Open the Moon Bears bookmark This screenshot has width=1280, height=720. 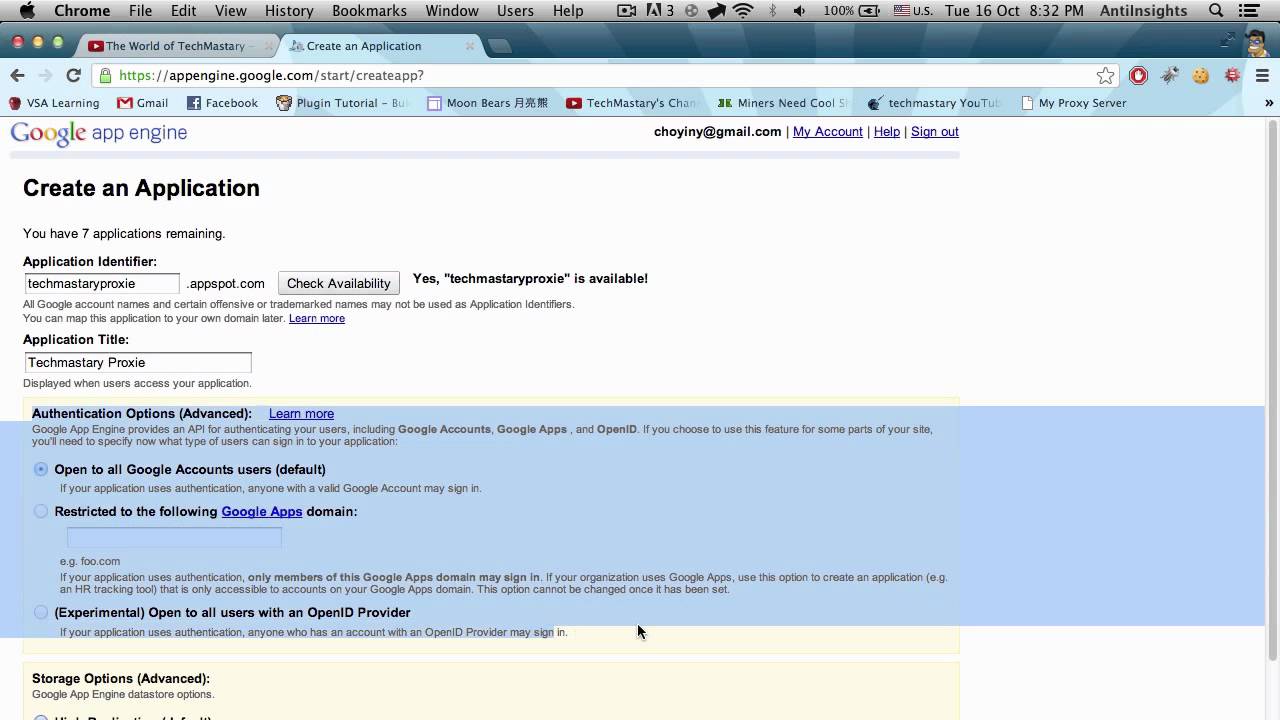coord(488,103)
